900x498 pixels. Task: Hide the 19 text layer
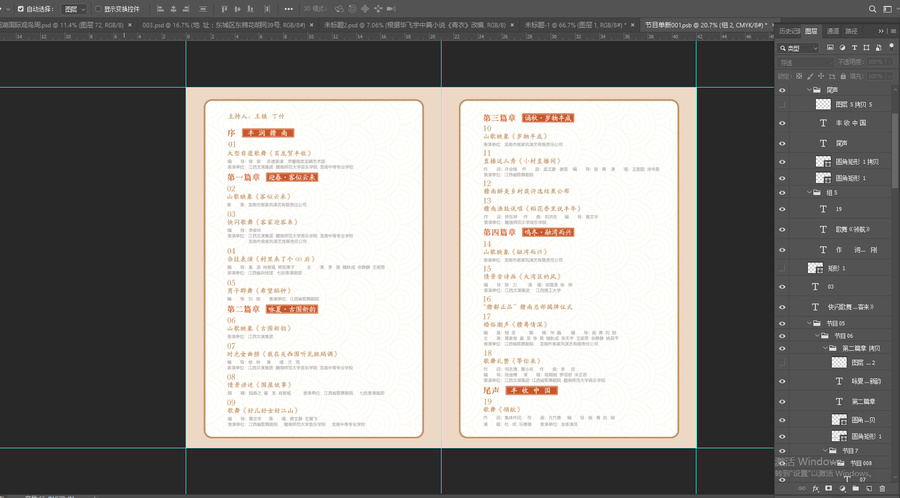782,209
